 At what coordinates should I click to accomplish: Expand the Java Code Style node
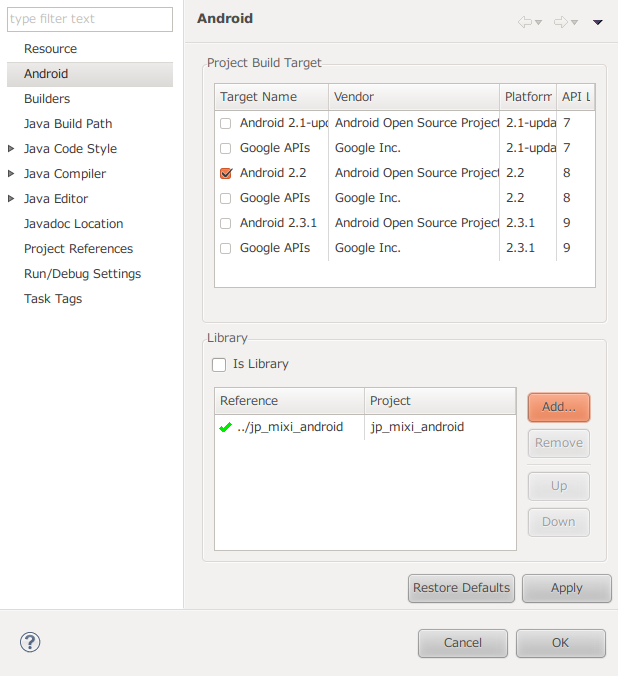pos(11,149)
